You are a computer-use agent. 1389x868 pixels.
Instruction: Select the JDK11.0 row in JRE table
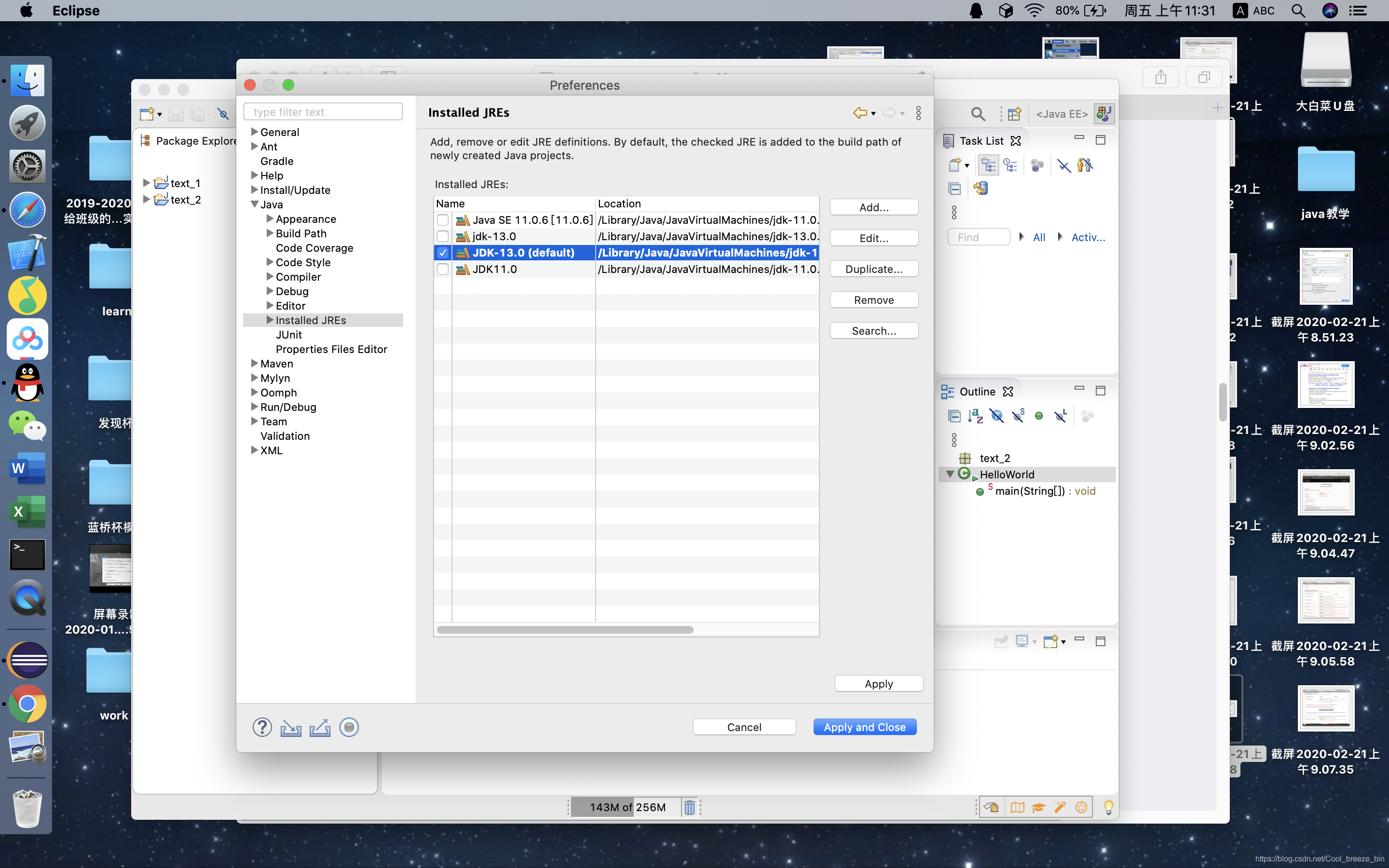coord(626,269)
